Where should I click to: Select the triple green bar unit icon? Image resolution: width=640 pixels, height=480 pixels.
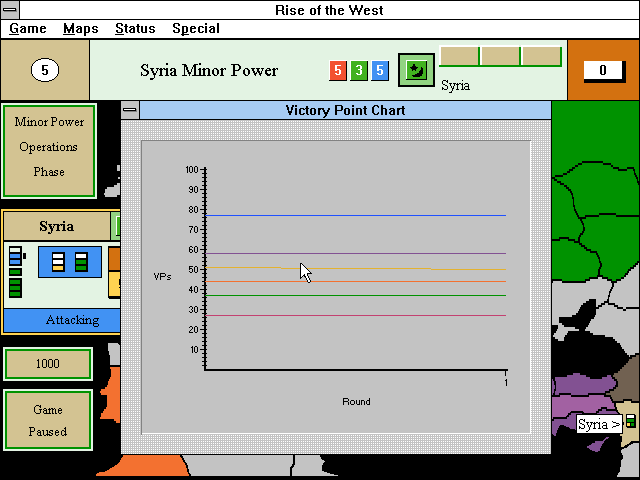16,288
